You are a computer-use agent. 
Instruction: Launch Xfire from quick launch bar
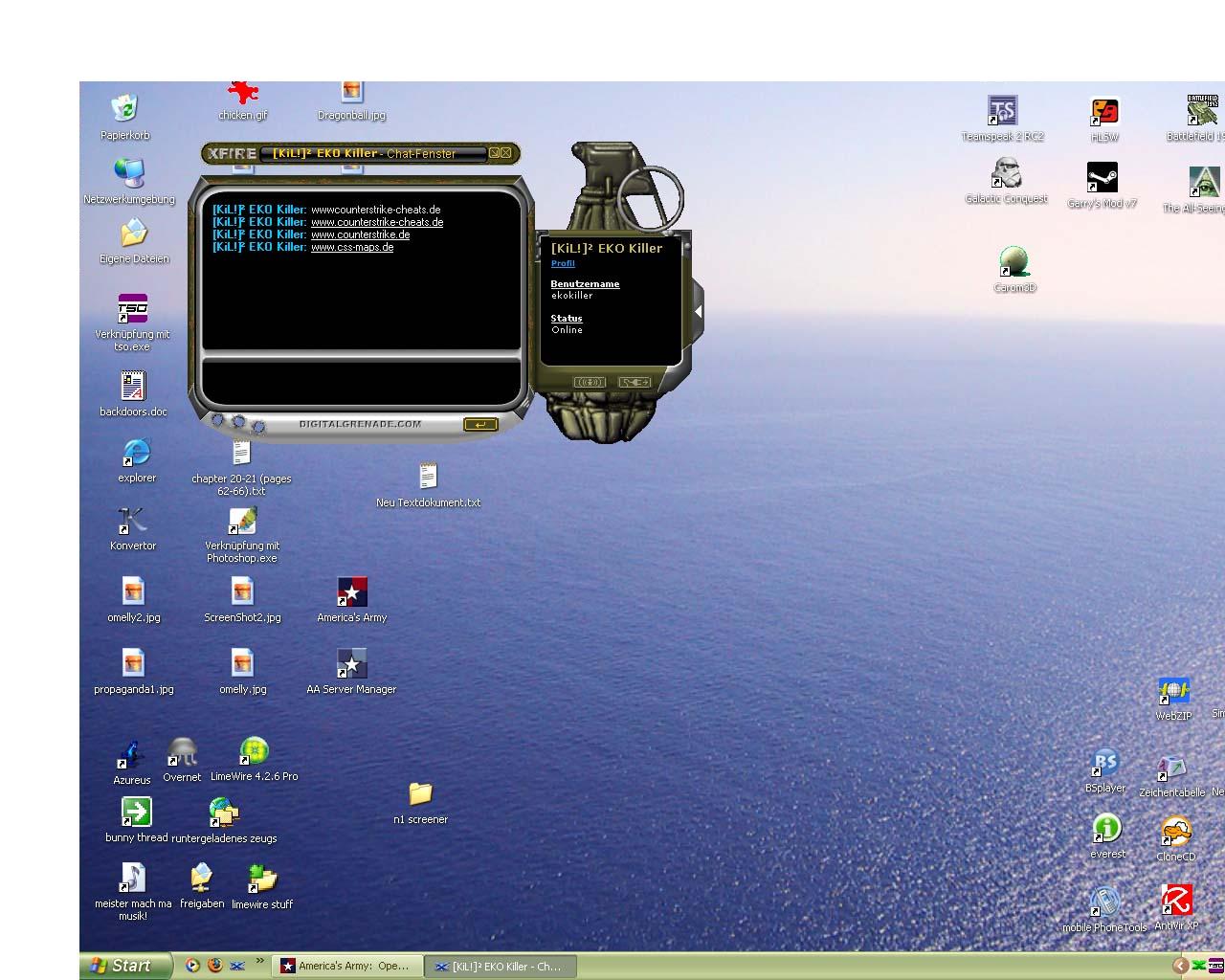[236, 967]
